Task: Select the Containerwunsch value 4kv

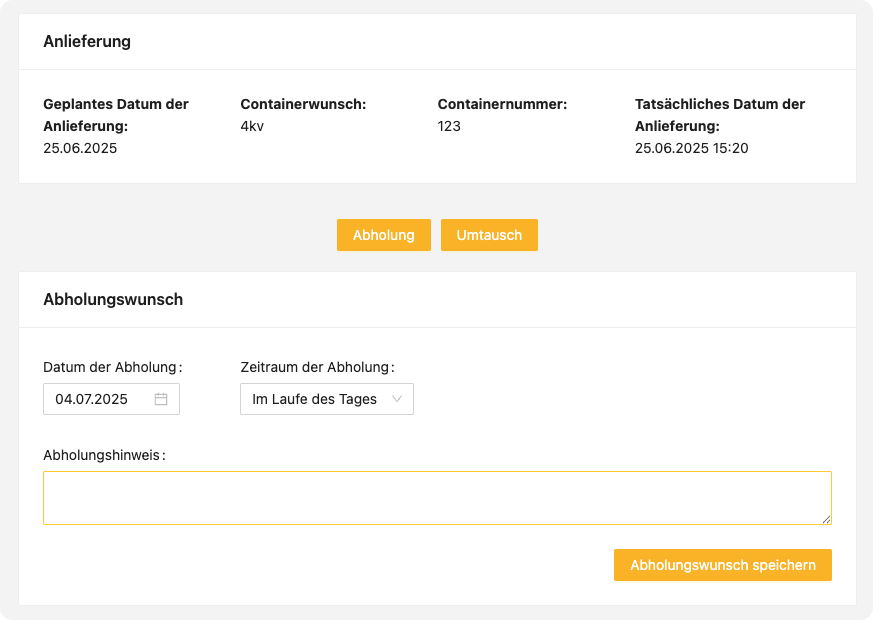Action: (252, 126)
